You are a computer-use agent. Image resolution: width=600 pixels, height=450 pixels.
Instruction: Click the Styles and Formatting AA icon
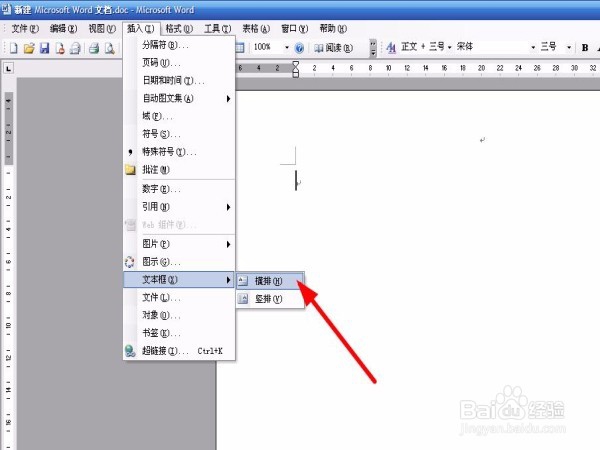coord(391,48)
